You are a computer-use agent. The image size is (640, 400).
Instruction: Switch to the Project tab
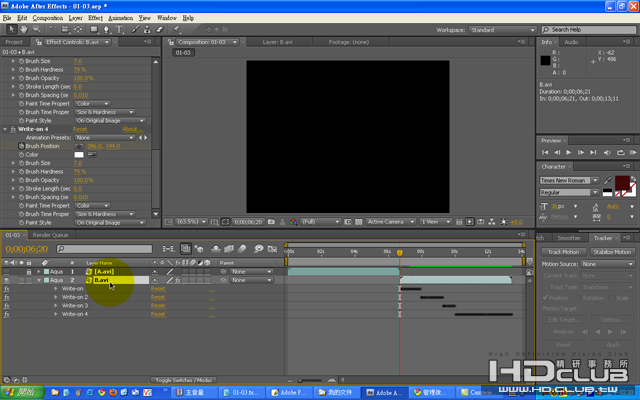14,42
